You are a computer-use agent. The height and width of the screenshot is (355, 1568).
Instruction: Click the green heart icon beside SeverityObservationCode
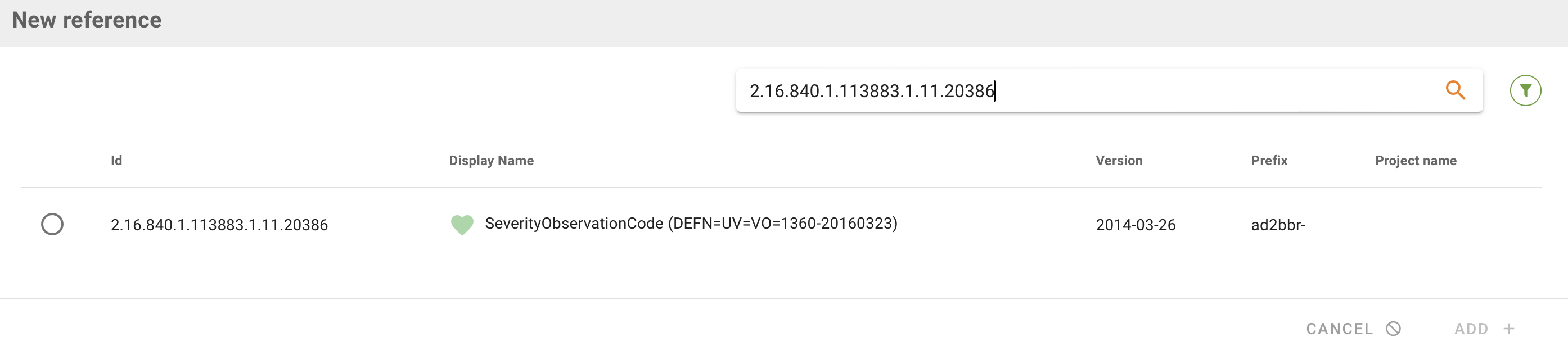coord(462,224)
